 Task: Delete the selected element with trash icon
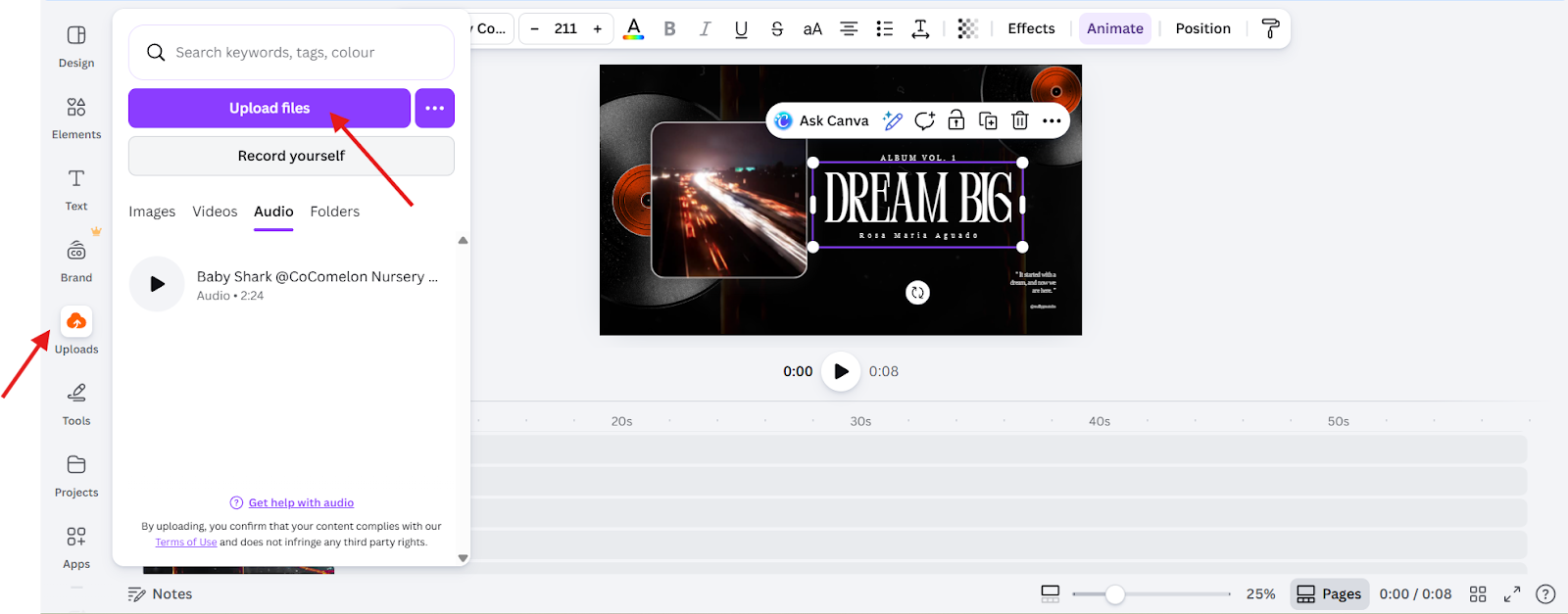click(x=1020, y=120)
